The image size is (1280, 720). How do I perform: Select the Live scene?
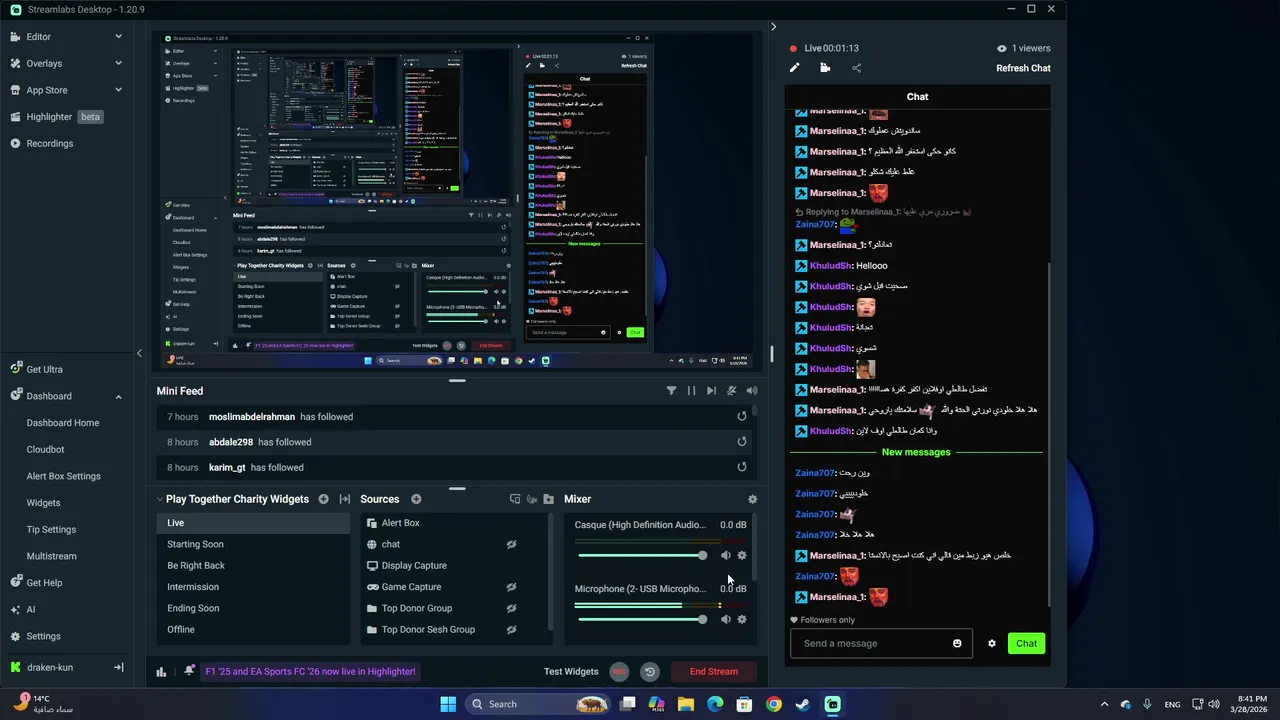[253, 523]
